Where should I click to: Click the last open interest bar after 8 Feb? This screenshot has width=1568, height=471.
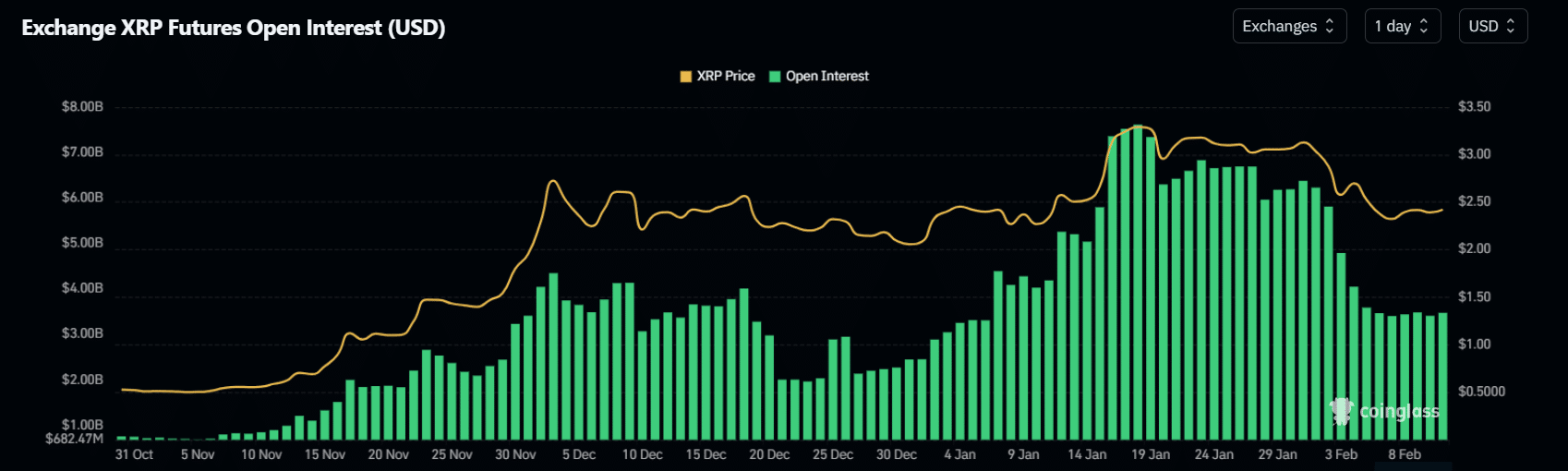(1442, 377)
